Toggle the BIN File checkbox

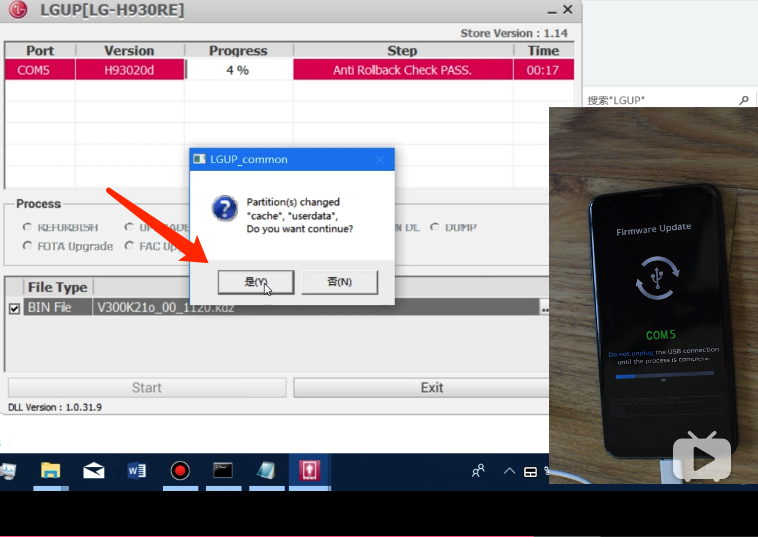tap(15, 308)
